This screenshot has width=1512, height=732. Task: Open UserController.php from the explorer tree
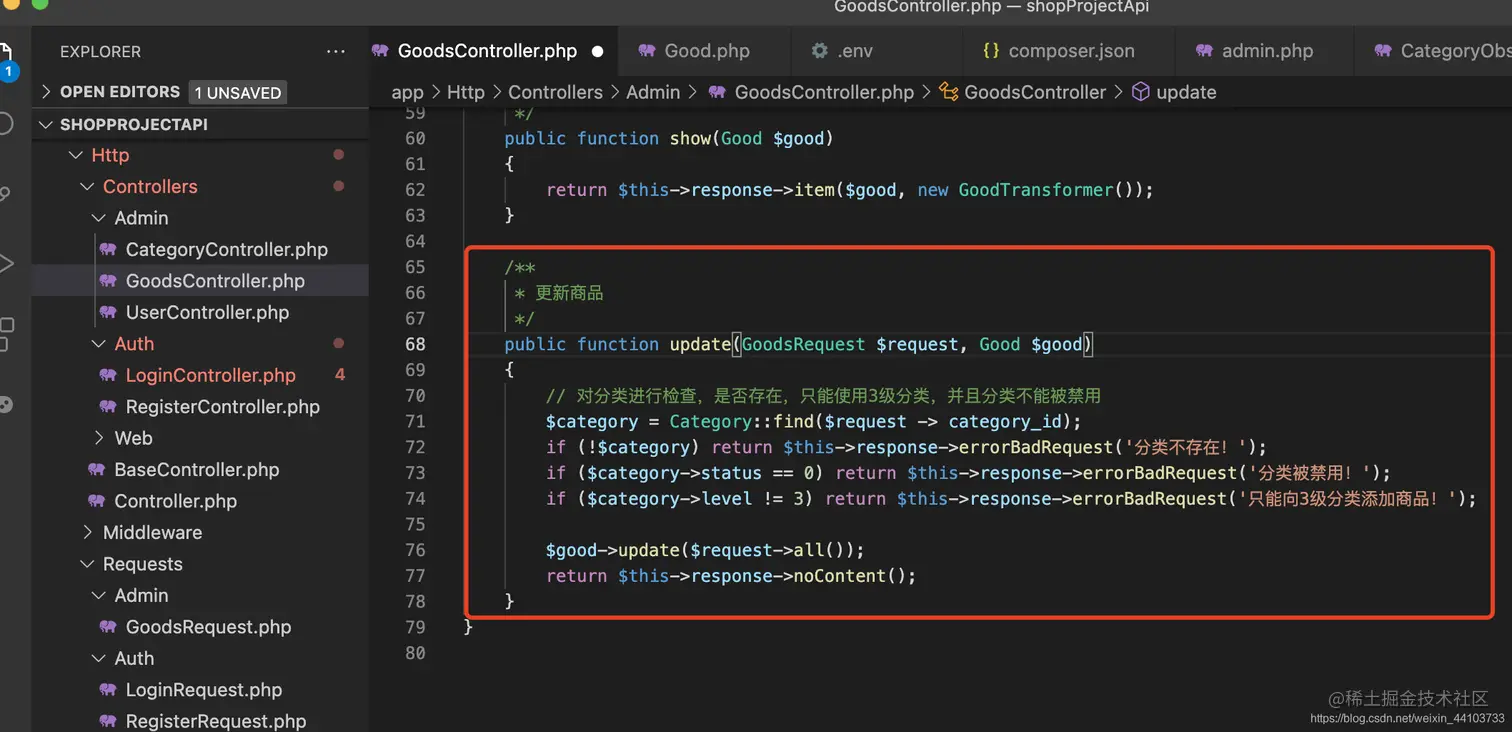pyautogui.click(x=207, y=312)
